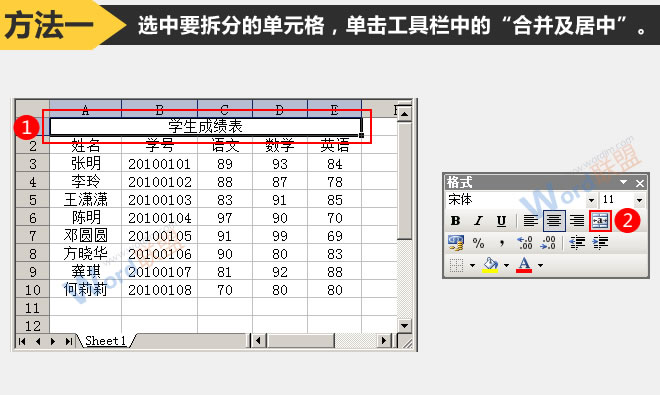
Task: Open the font size dropdown showing 11
Action: coord(639,200)
